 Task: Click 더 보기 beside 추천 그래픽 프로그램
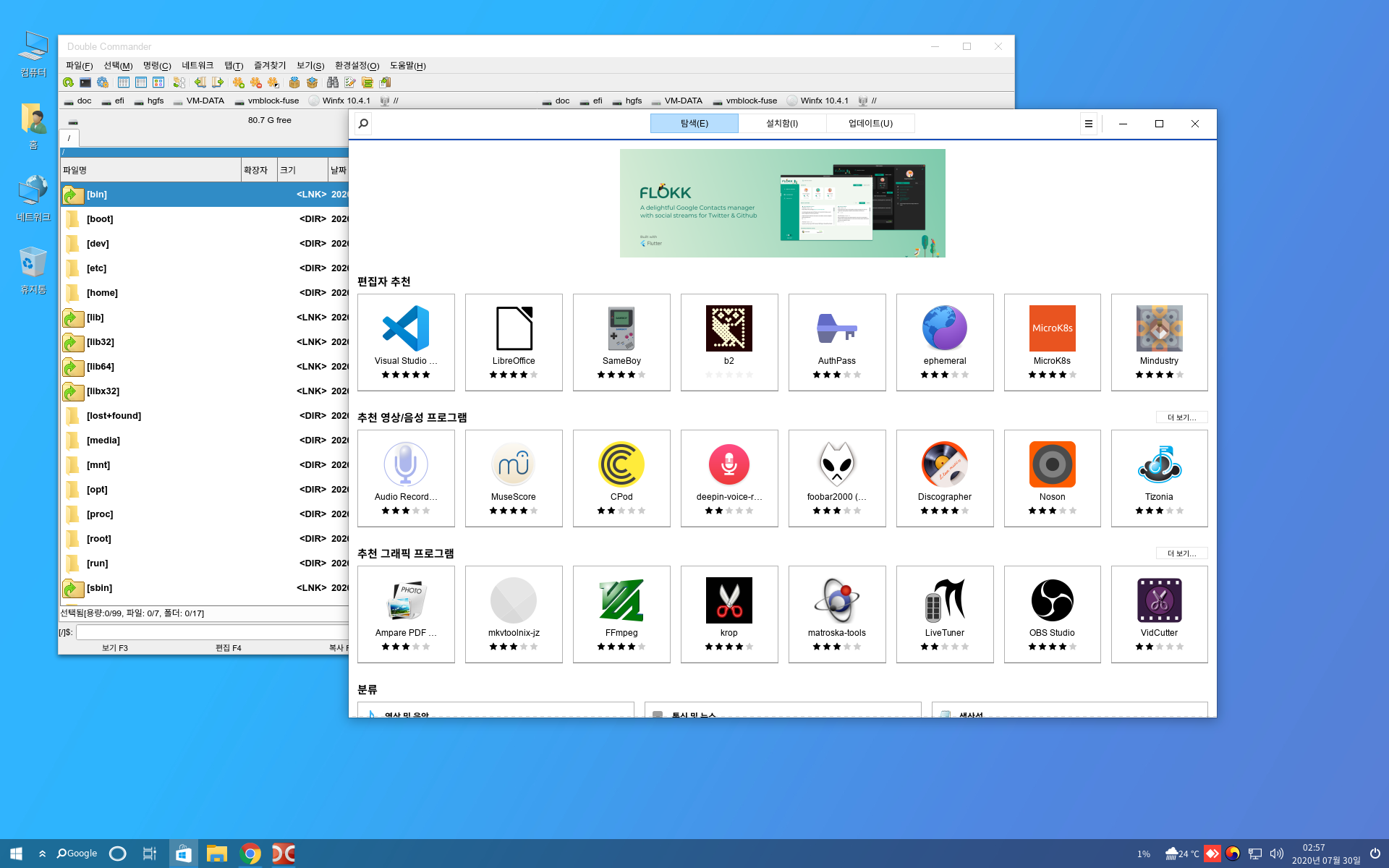1182,553
